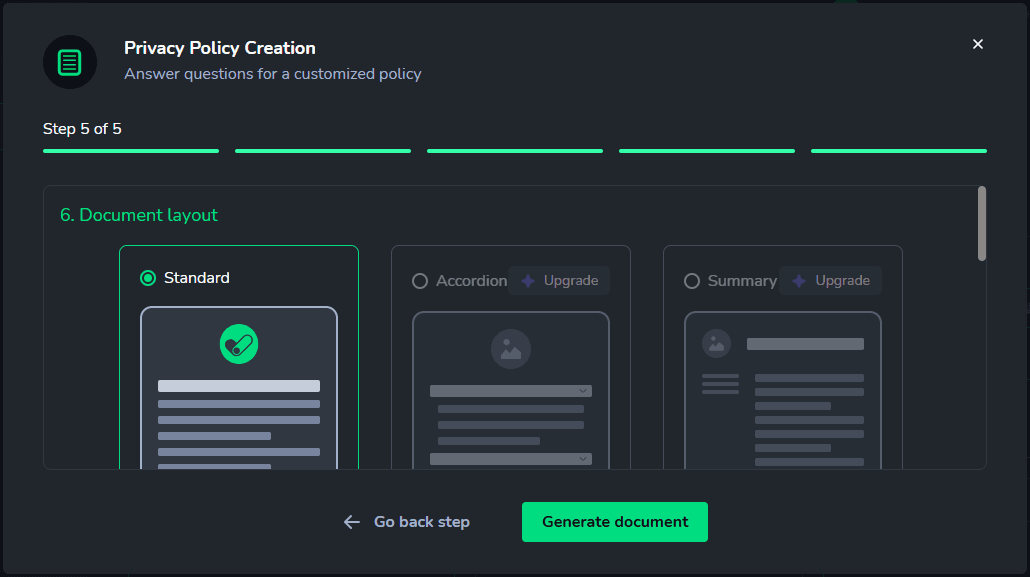This screenshot has height=577, width=1030.
Task: Click the green checkmark logo in Standard preview
Action: click(x=239, y=344)
